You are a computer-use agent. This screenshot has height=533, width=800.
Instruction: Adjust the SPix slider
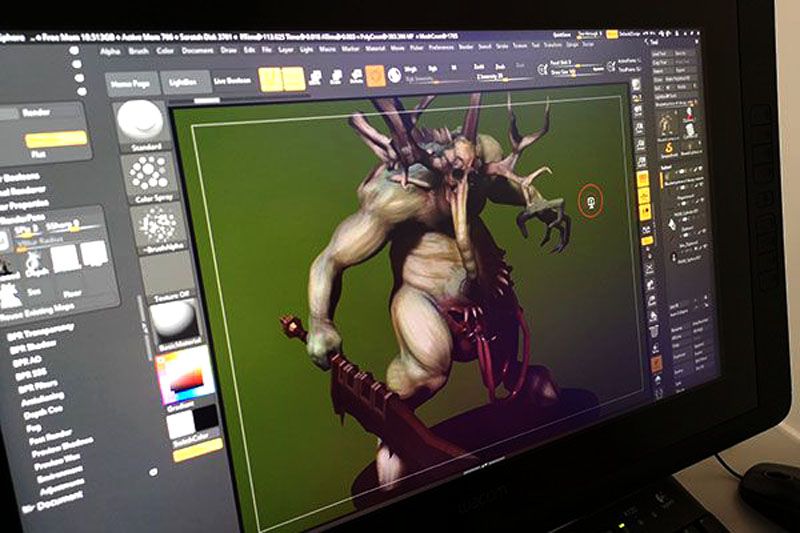tap(27, 230)
